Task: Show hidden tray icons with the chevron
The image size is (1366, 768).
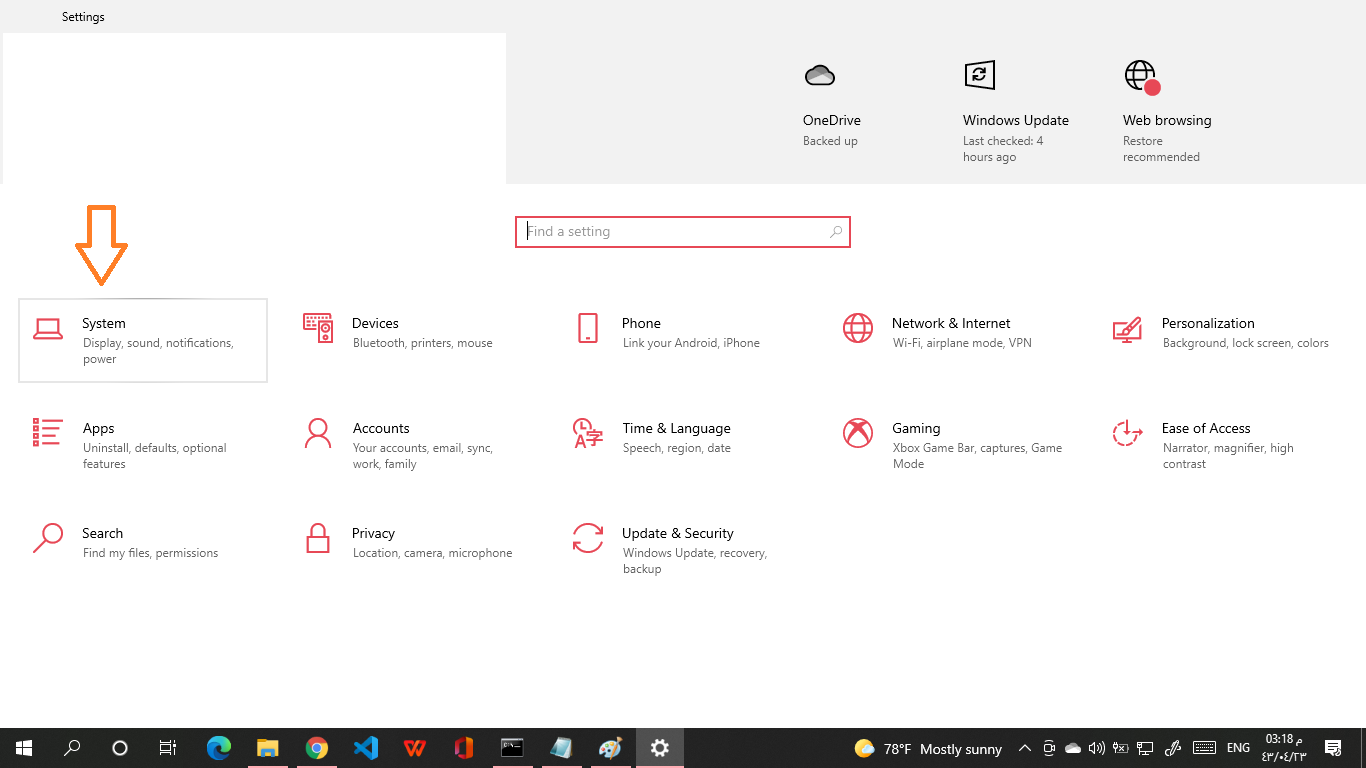Action: pyautogui.click(x=1025, y=748)
